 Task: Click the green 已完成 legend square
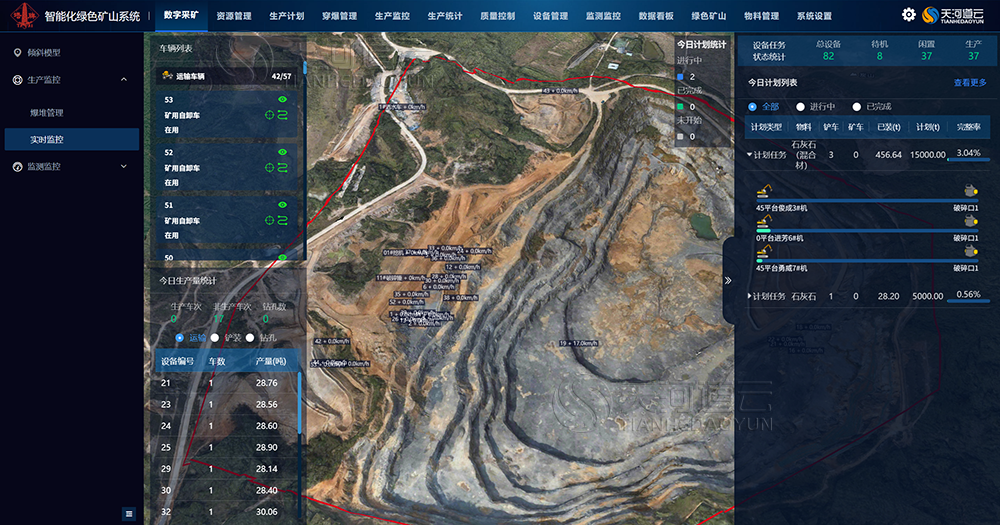click(680, 107)
